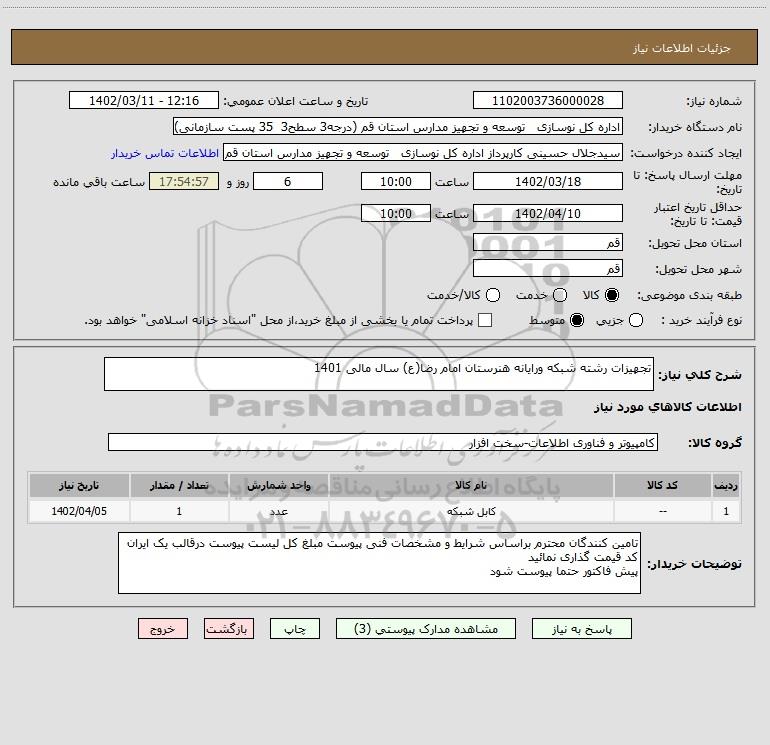Select the کالا radio button

tap(612, 295)
